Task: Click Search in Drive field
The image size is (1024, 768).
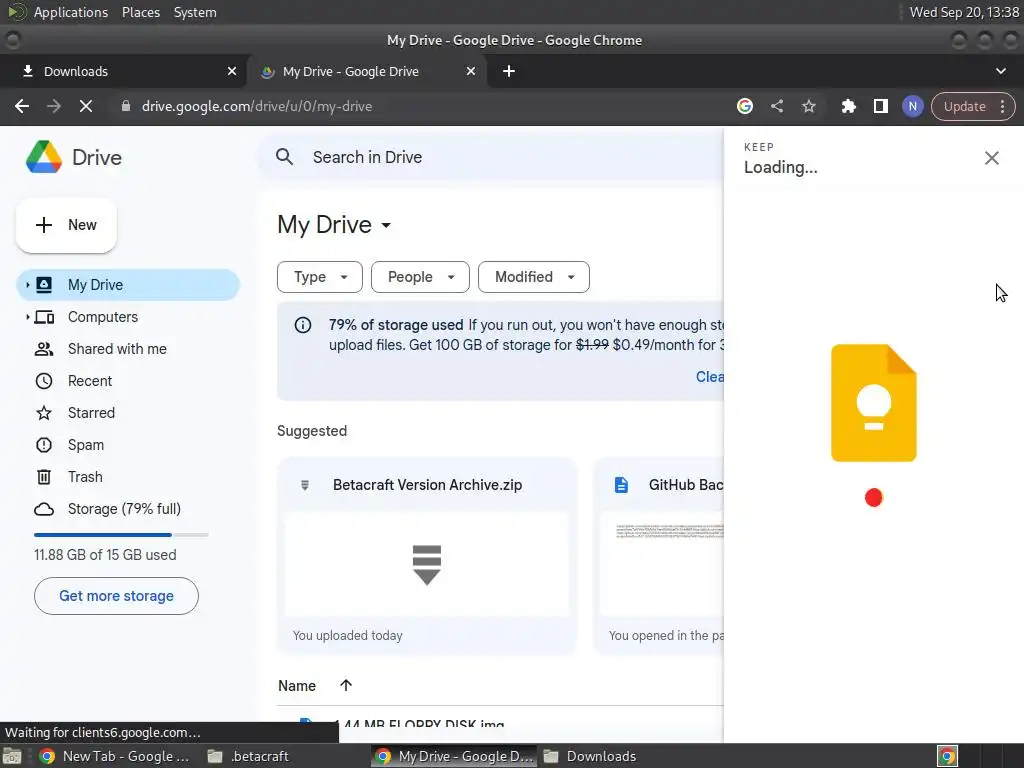Action: pyautogui.click(x=491, y=157)
